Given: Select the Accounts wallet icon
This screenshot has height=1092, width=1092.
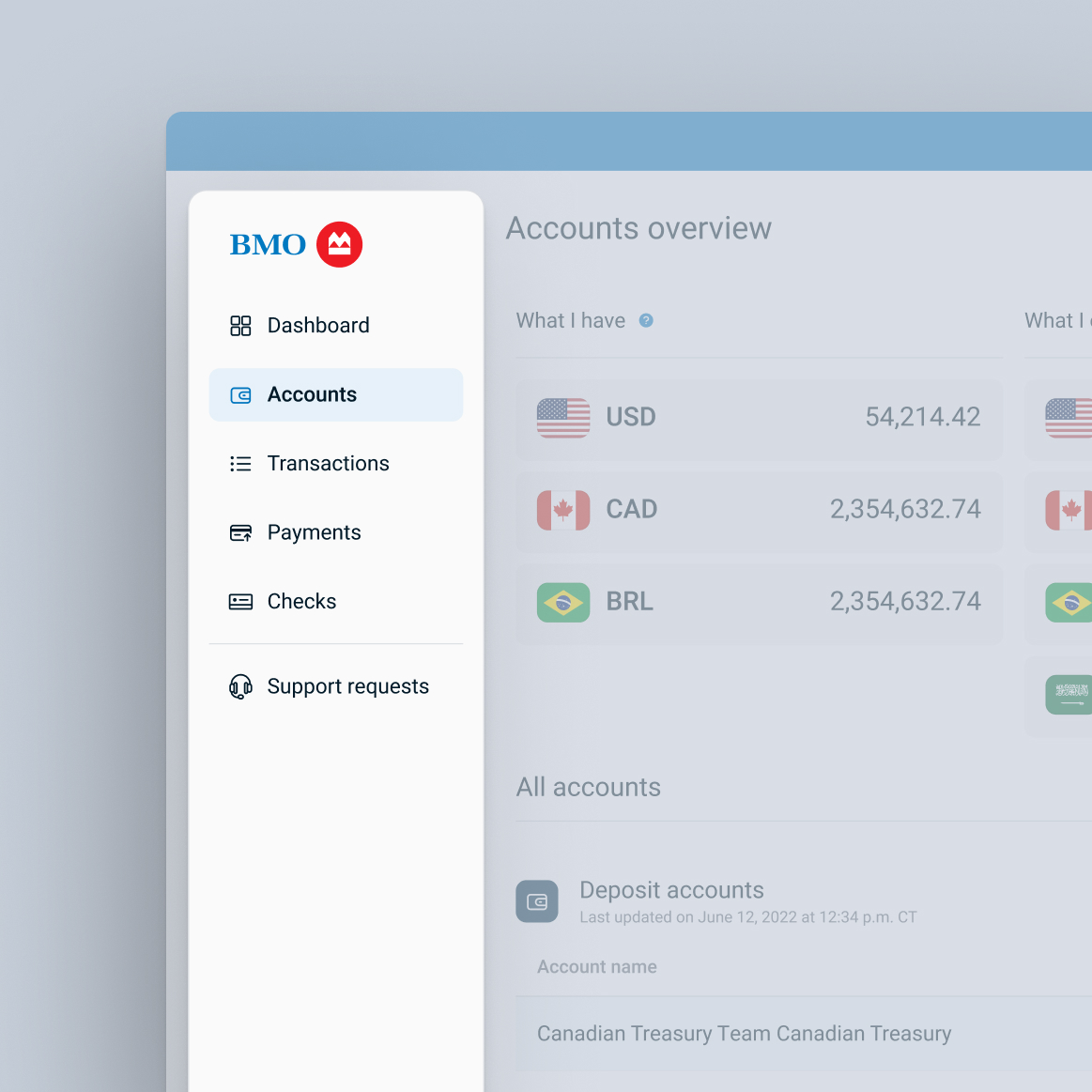Looking at the screenshot, I should 241,394.
